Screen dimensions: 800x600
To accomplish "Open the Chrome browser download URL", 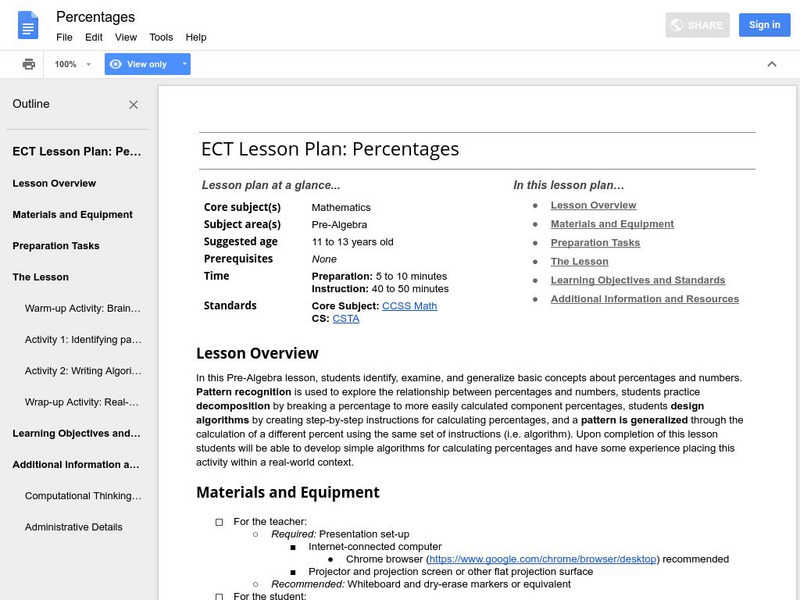I will [x=542, y=559].
